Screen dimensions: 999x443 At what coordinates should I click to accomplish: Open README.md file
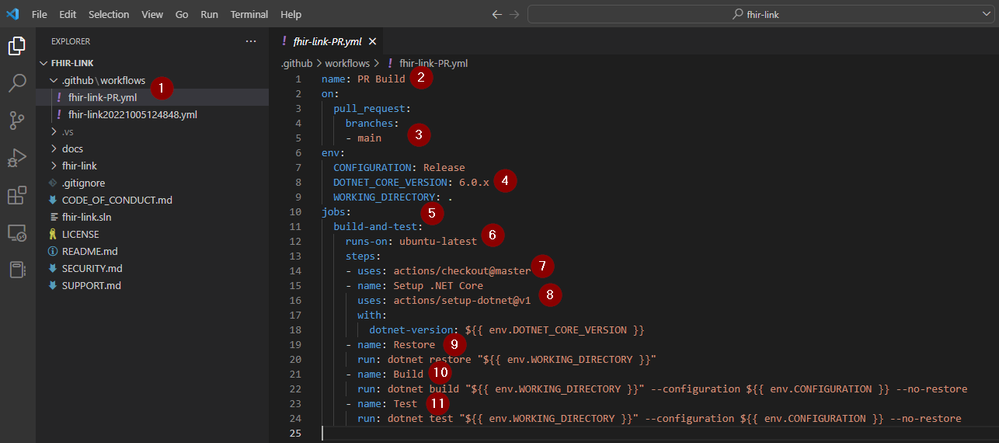click(152, 251)
